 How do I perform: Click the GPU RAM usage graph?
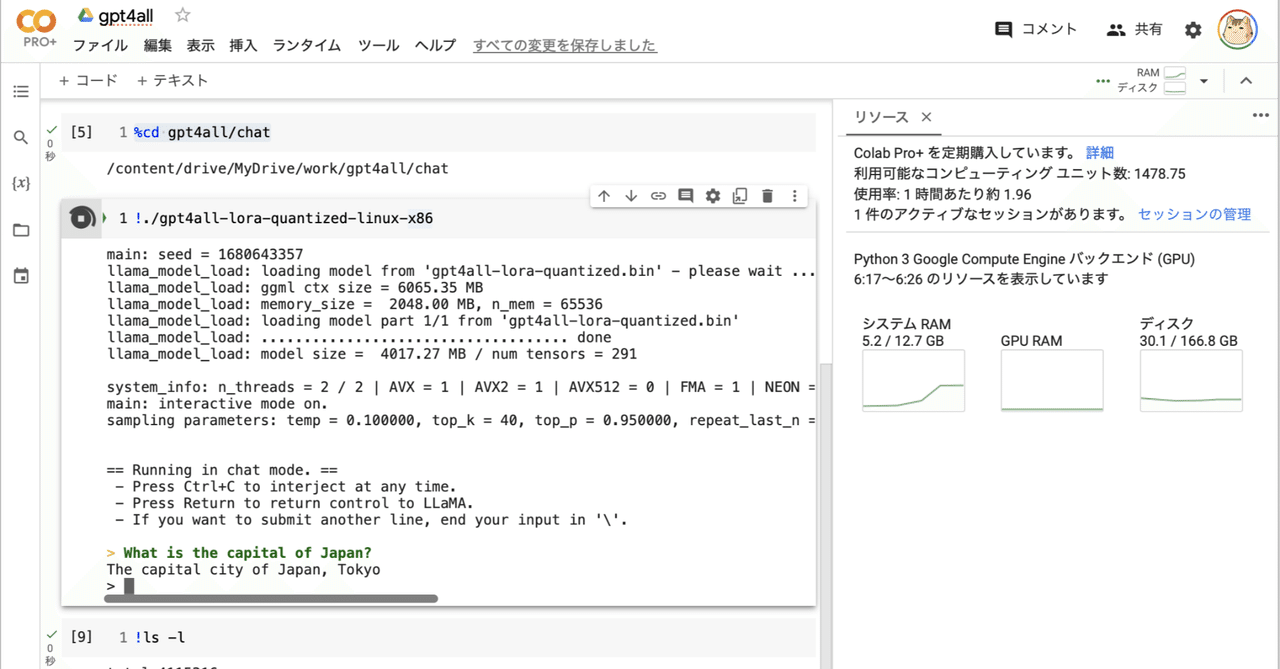click(1052, 380)
